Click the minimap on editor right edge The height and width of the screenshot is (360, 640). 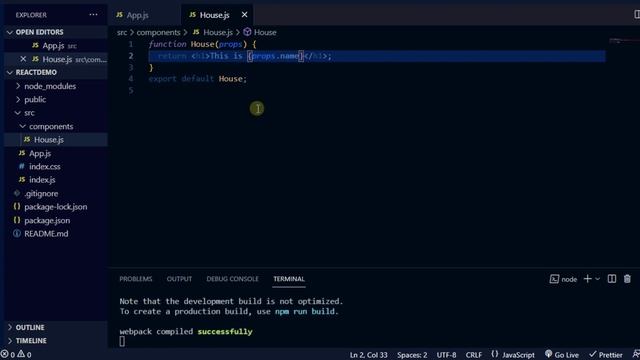624,41
